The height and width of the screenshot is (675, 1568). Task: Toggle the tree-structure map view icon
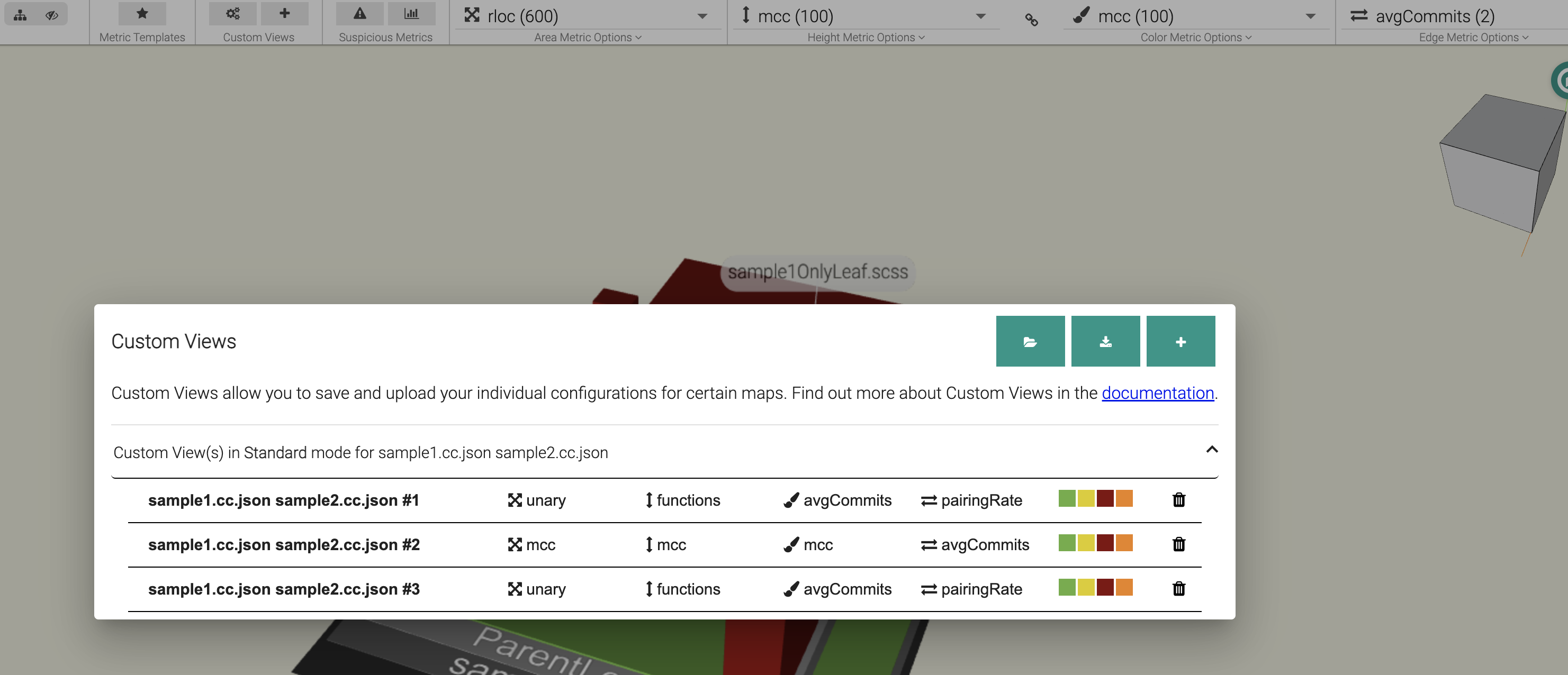coord(20,15)
